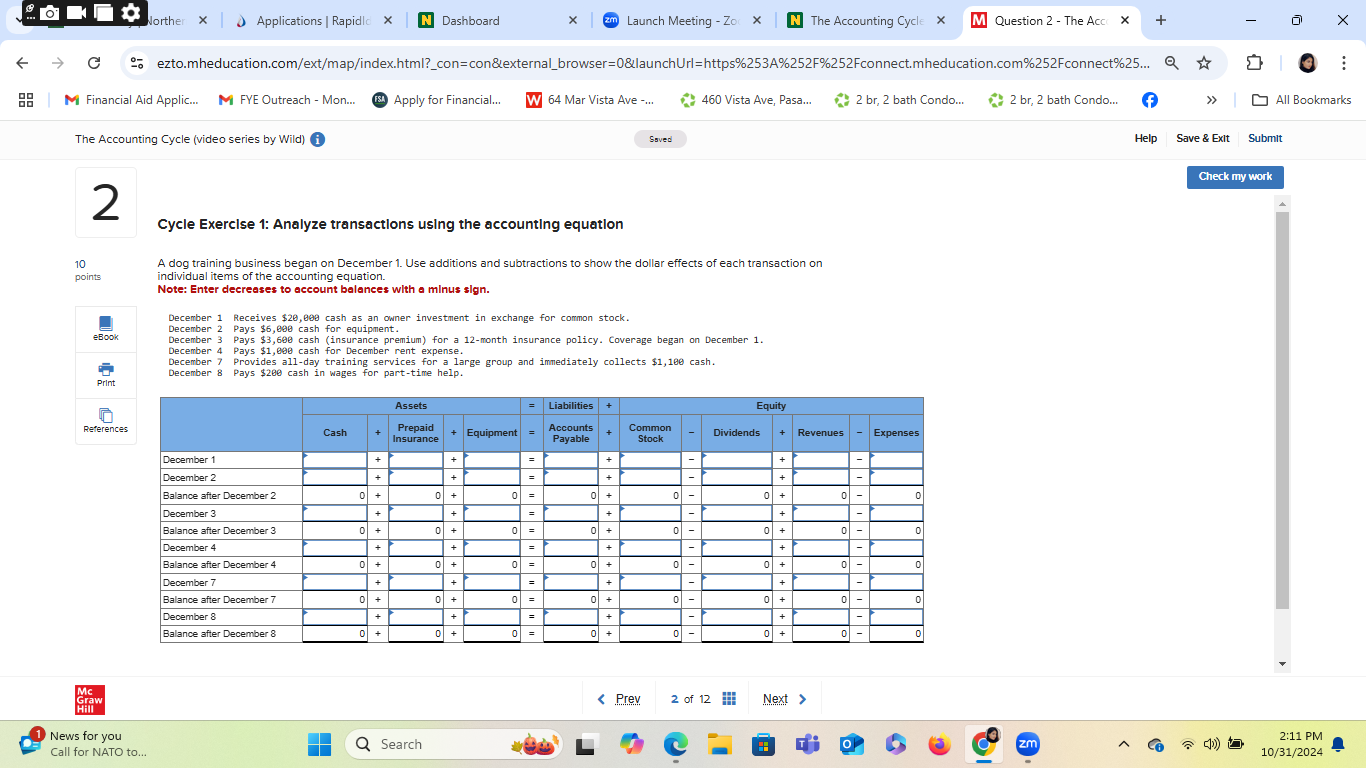Image resolution: width=1366 pixels, height=768 pixels.
Task: Switch to the Dashboard tab
Action: click(497, 21)
